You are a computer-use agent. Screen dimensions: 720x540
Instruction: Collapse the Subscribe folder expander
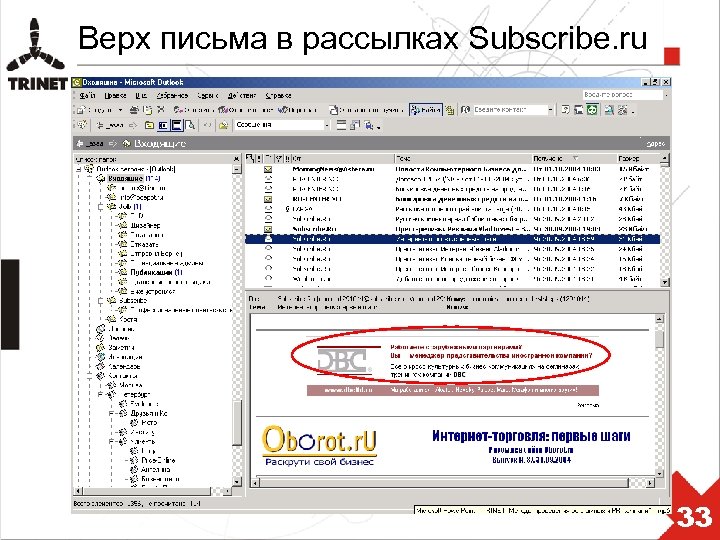101,301
